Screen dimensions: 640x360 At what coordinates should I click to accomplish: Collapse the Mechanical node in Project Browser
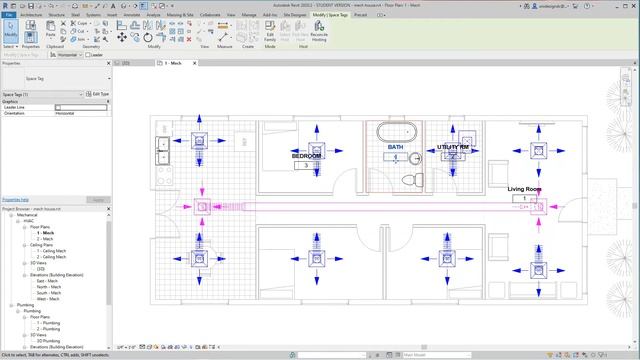pos(11,215)
